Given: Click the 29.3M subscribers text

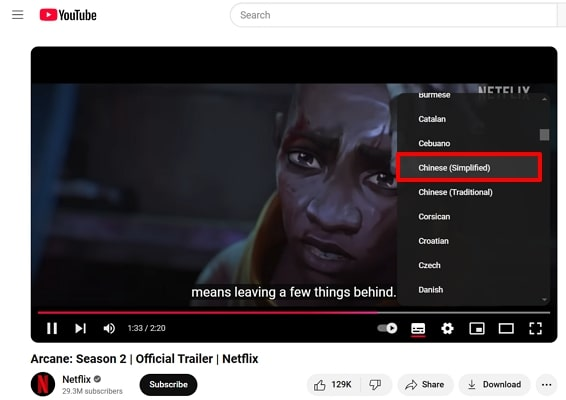Looking at the screenshot, I should [x=92, y=391].
